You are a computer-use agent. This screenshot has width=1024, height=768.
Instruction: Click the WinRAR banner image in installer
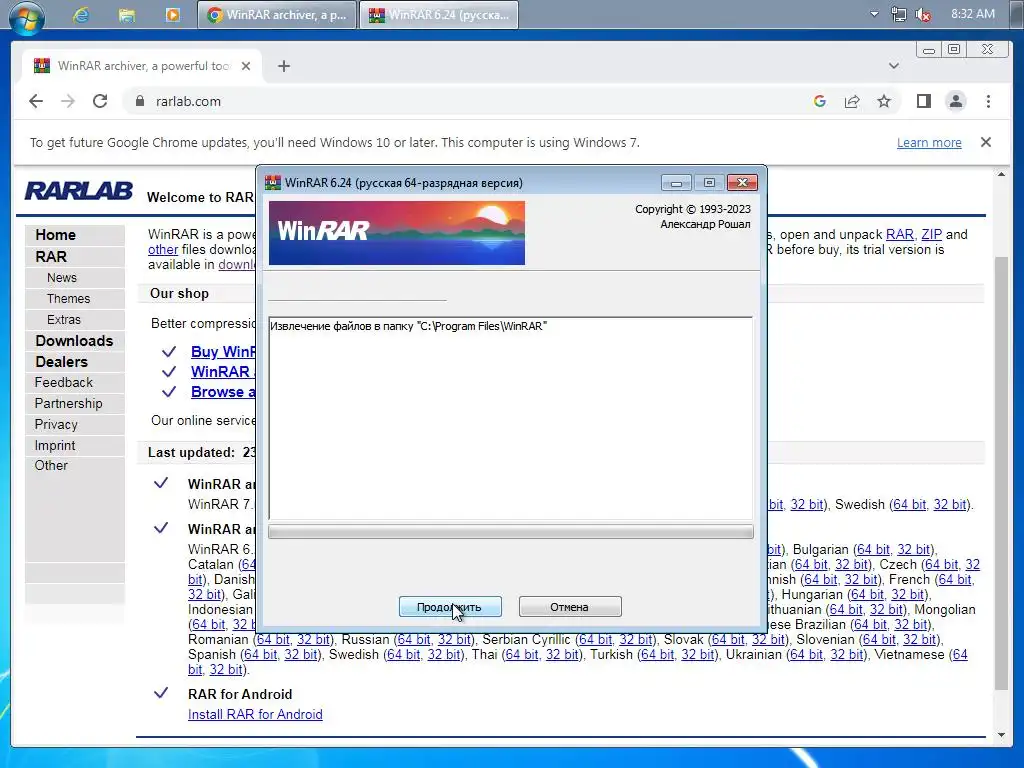(396, 233)
